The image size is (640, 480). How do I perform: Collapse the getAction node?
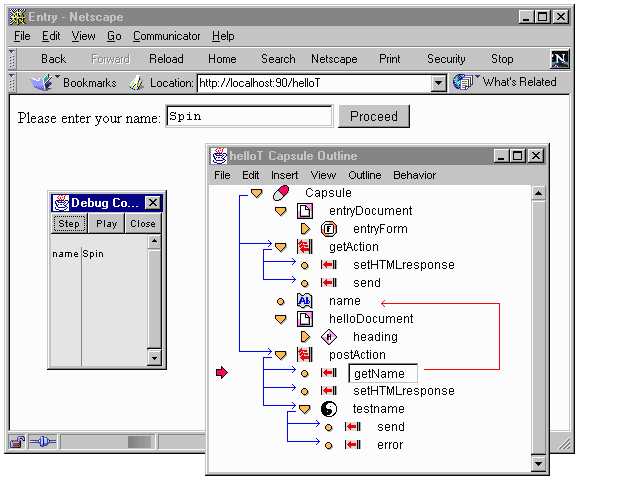(280, 247)
